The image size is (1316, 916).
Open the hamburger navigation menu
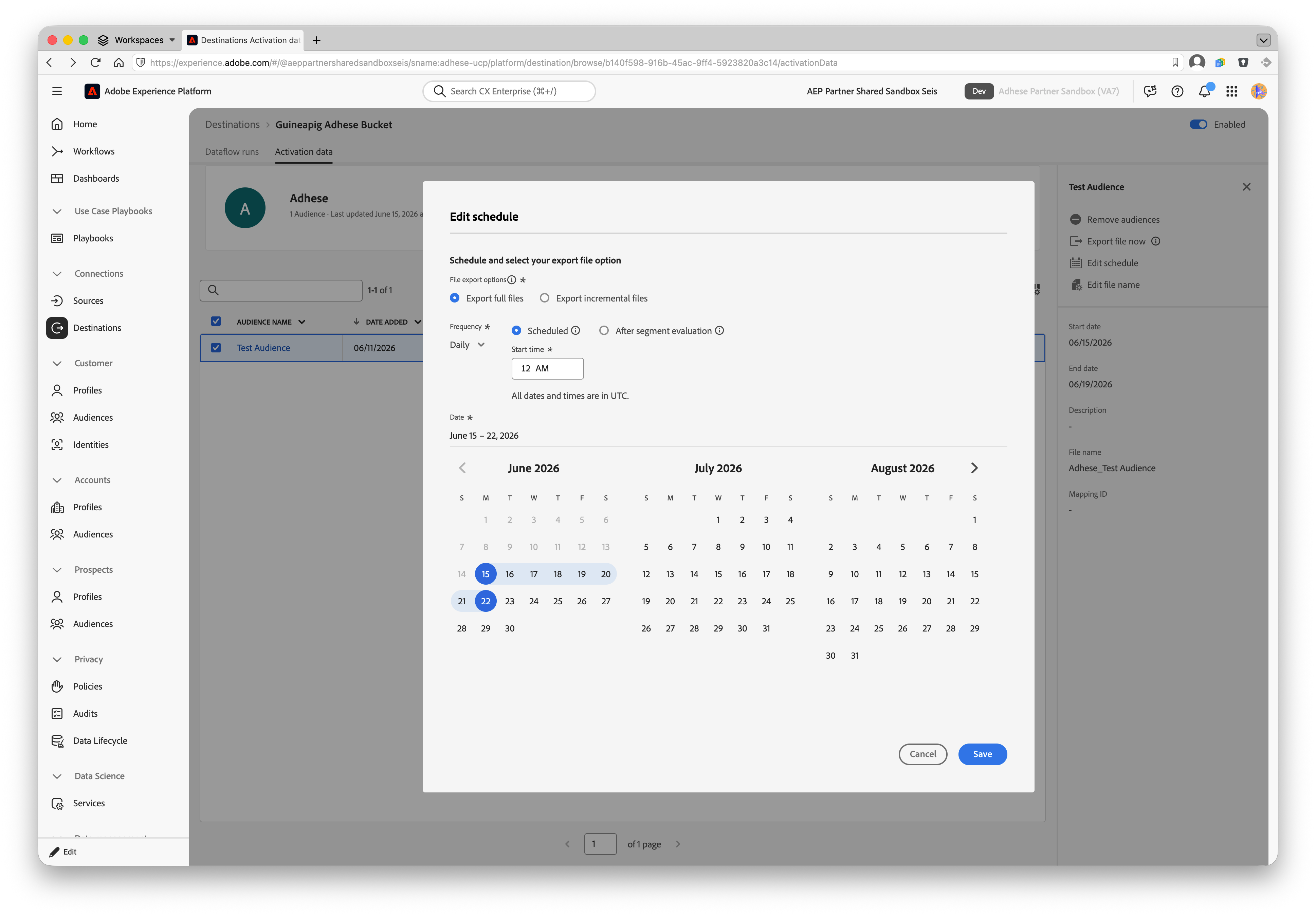(57, 91)
